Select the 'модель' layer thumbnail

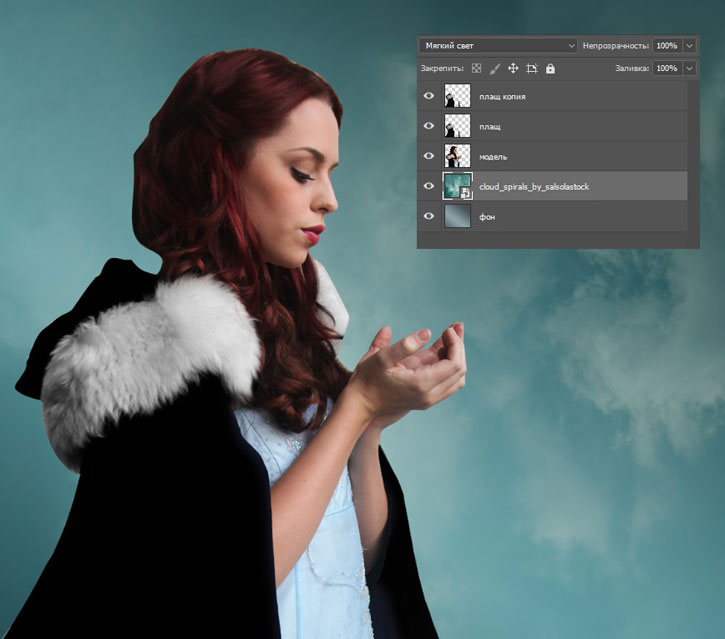457,156
